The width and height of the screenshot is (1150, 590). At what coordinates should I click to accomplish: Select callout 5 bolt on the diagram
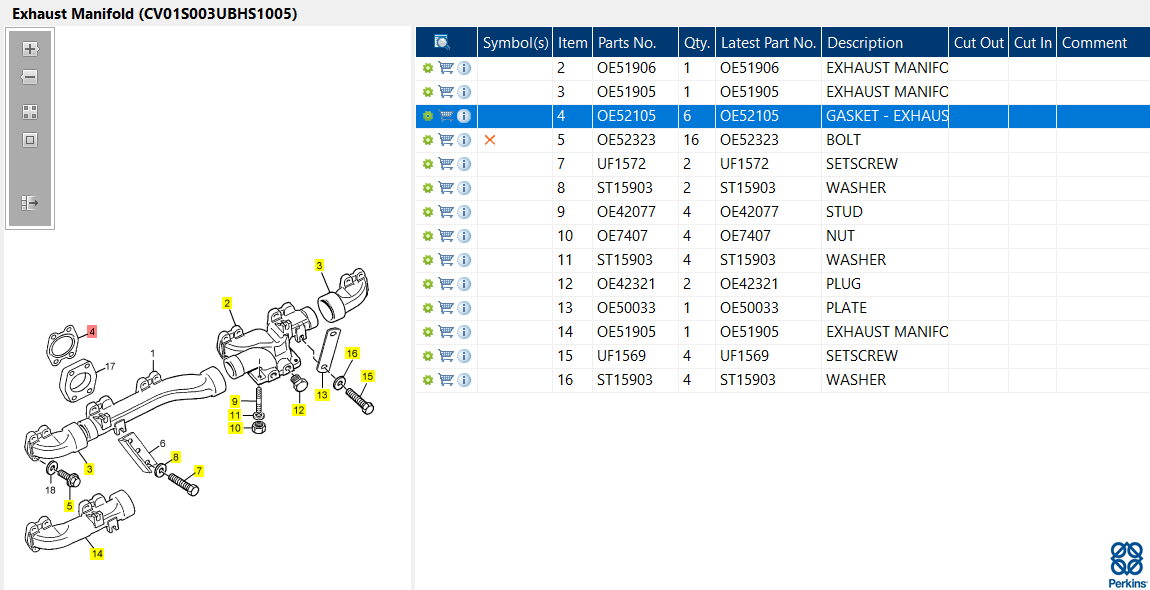[69, 506]
